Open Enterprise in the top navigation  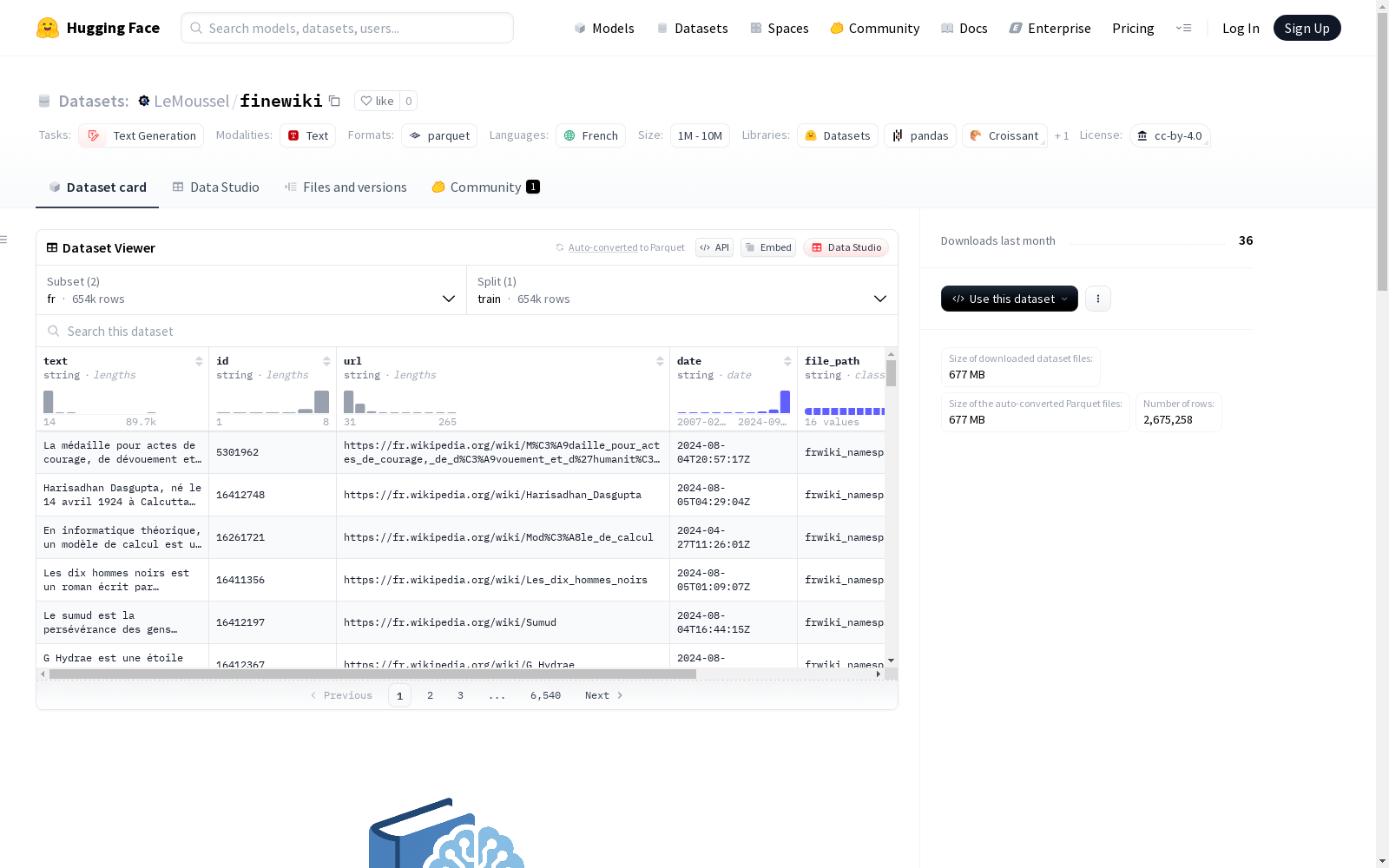point(1050,28)
